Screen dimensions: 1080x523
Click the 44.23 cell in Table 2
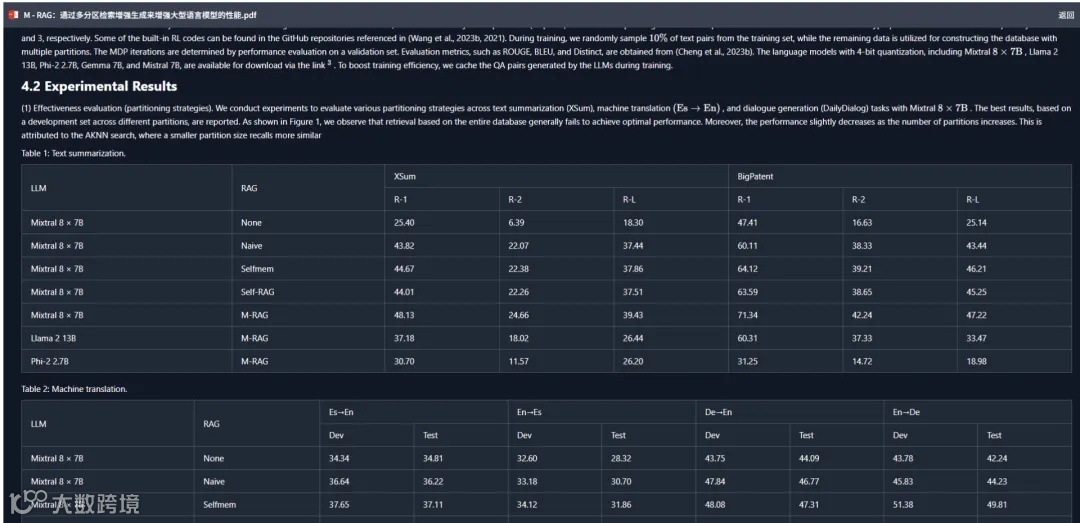[997, 481]
